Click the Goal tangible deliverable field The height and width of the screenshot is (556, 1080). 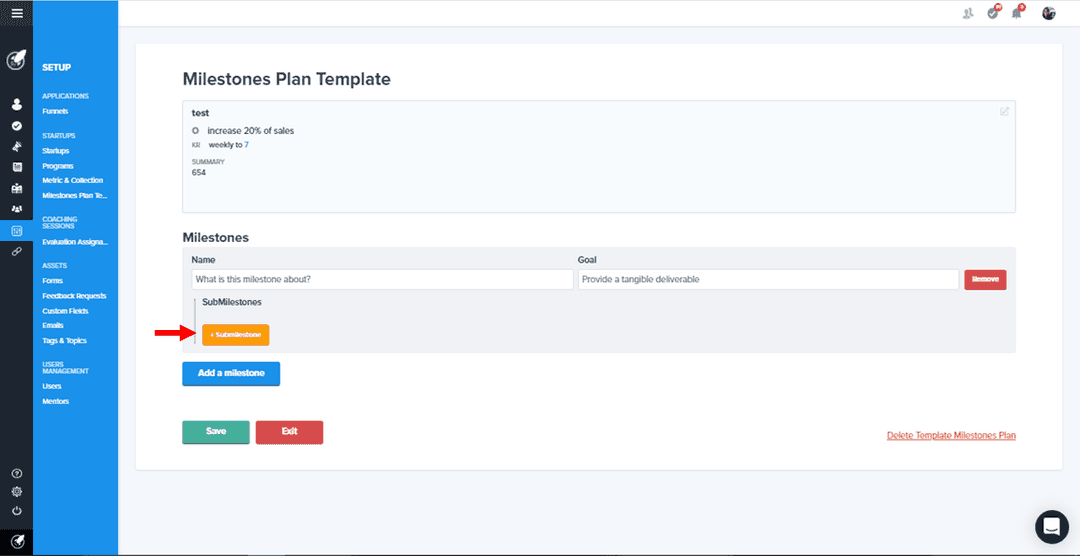click(x=768, y=280)
